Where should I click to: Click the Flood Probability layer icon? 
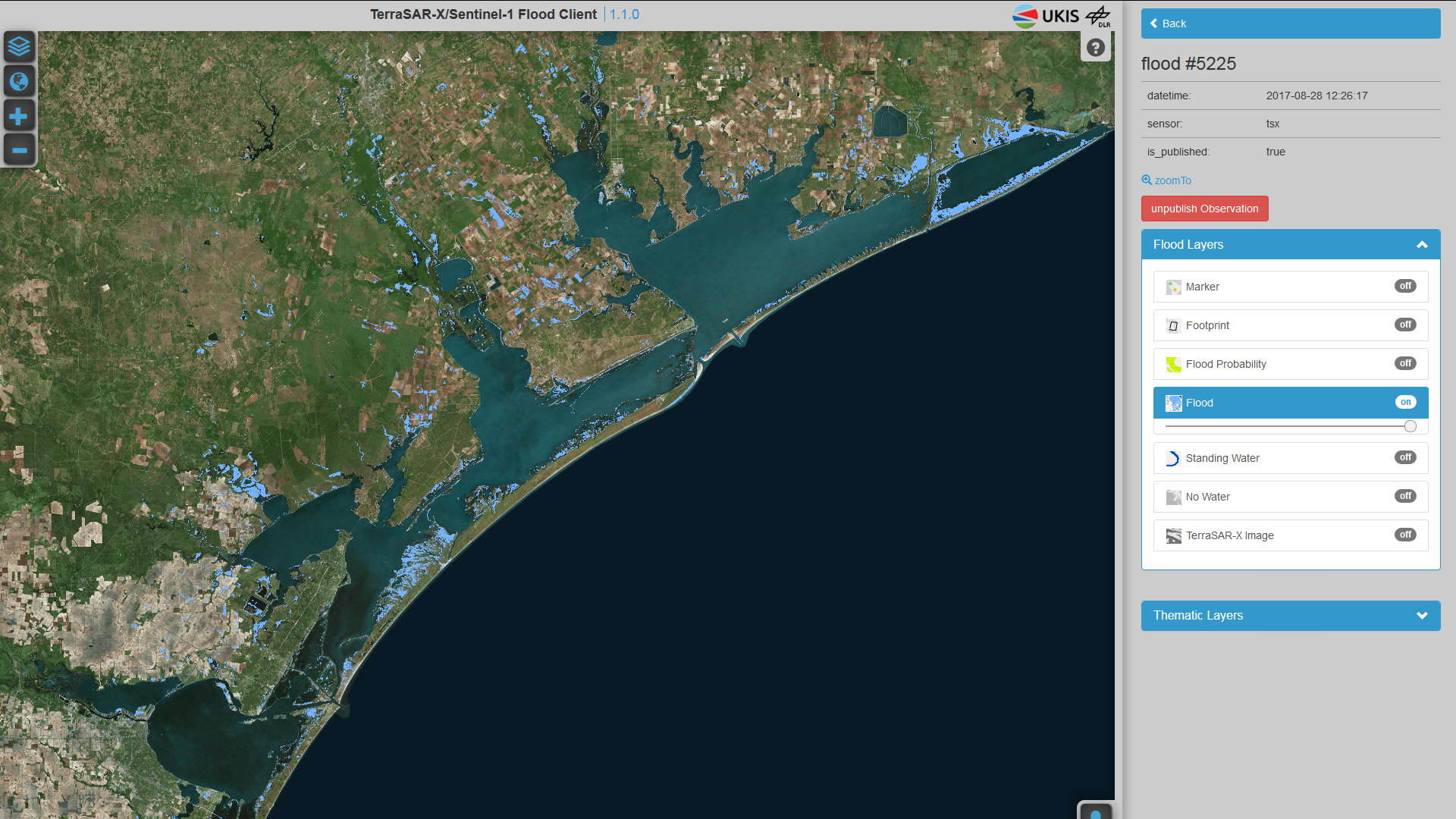tap(1173, 365)
